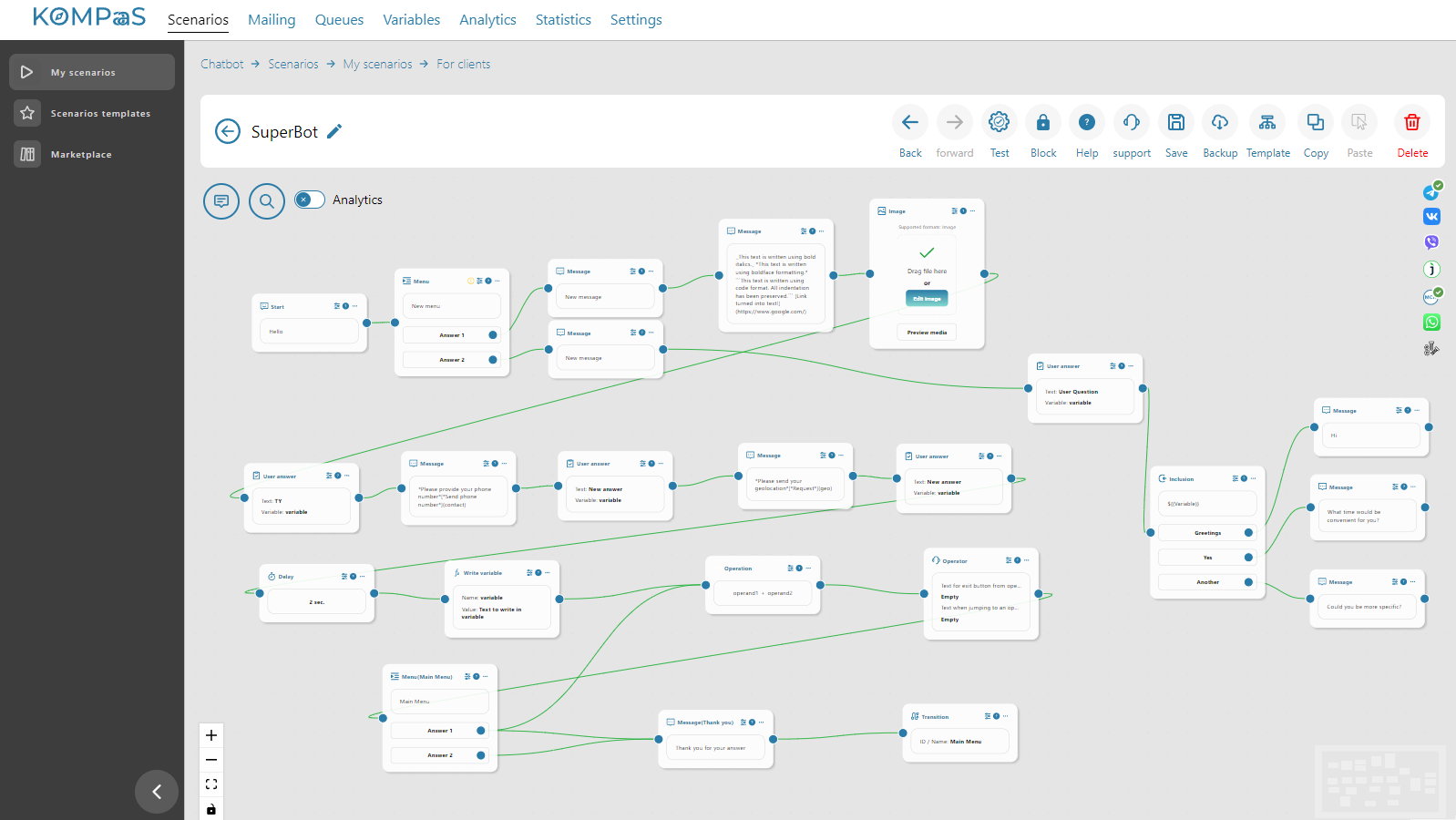Open the Mailing tab
The width and height of the screenshot is (1456, 820).
coord(272,20)
